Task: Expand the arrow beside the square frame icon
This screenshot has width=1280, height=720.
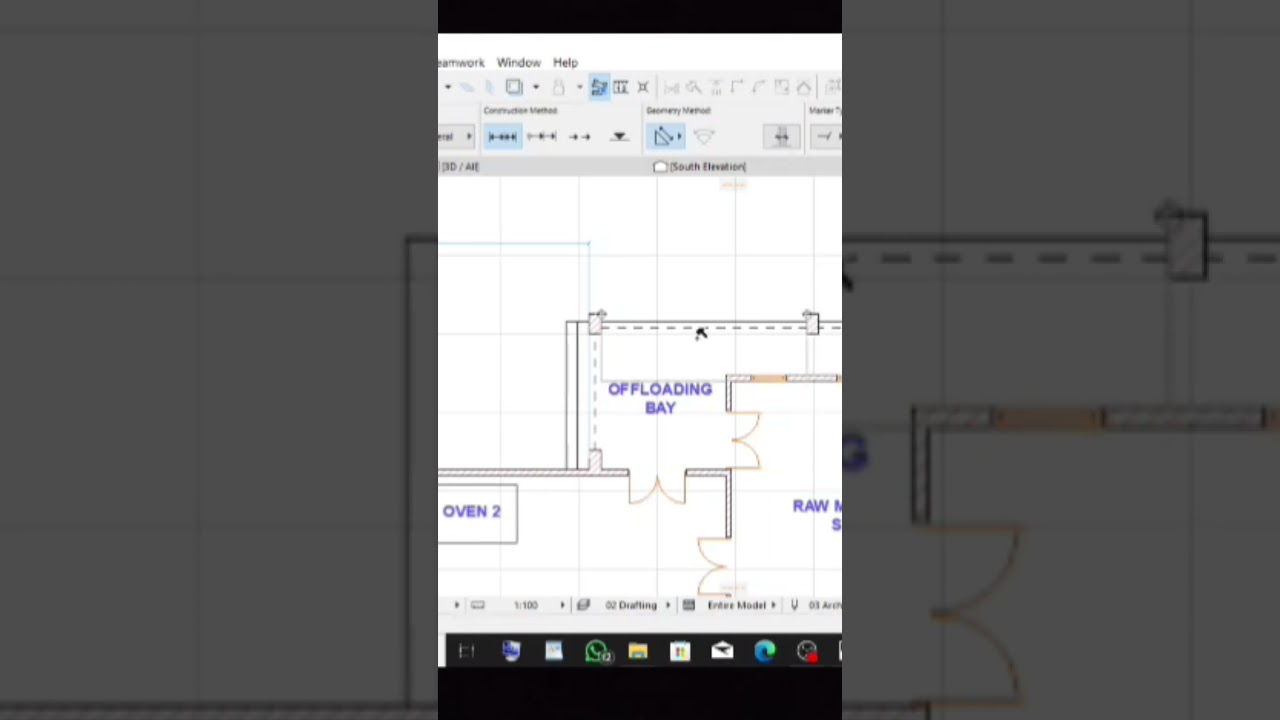Action: pos(535,87)
